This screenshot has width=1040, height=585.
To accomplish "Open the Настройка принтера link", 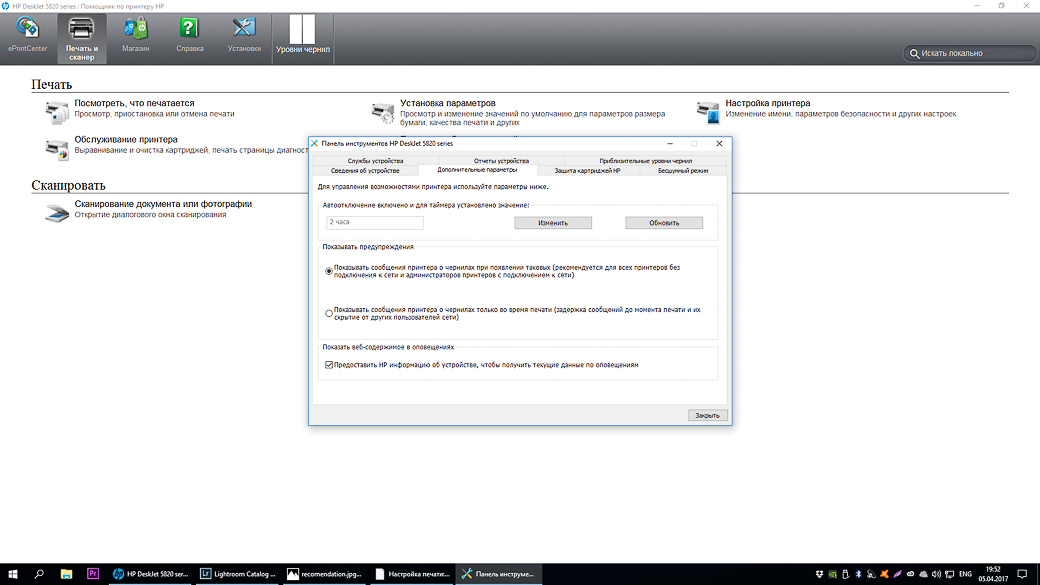I will tap(767, 103).
